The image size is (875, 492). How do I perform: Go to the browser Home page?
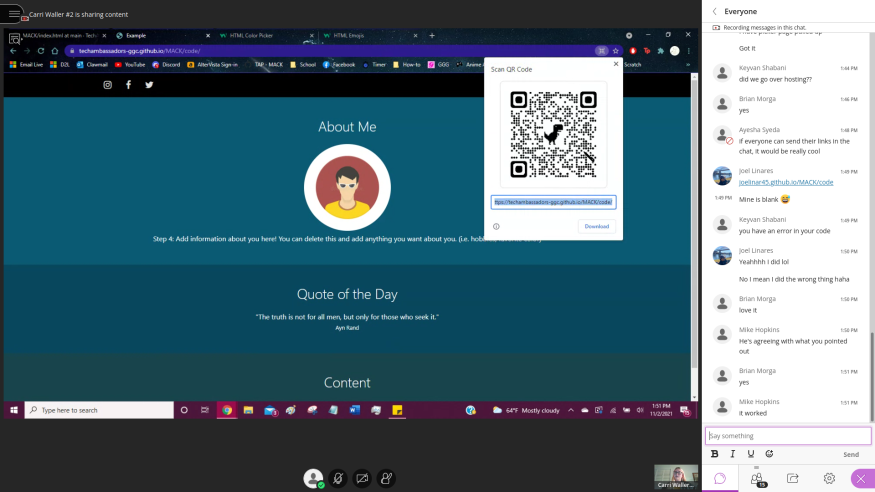[x=55, y=51]
